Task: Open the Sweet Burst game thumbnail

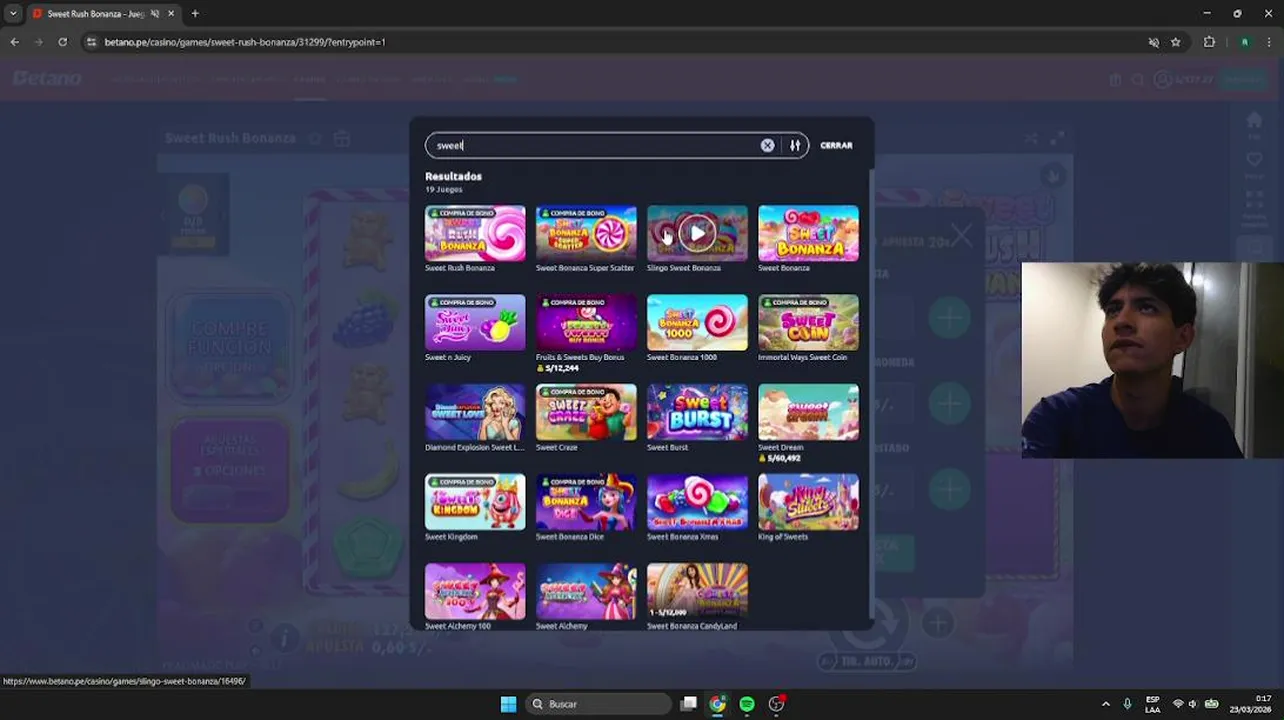Action: click(697, 412)
